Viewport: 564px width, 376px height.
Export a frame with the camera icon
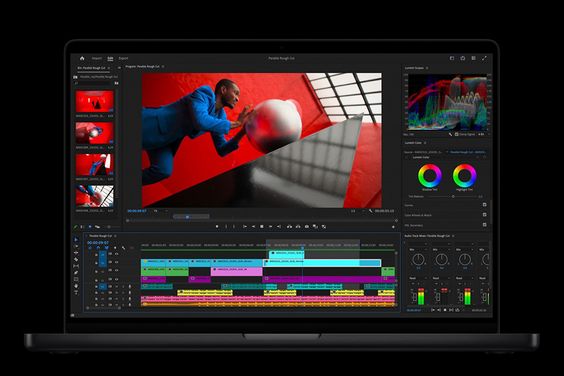click(x=306, y=226)
